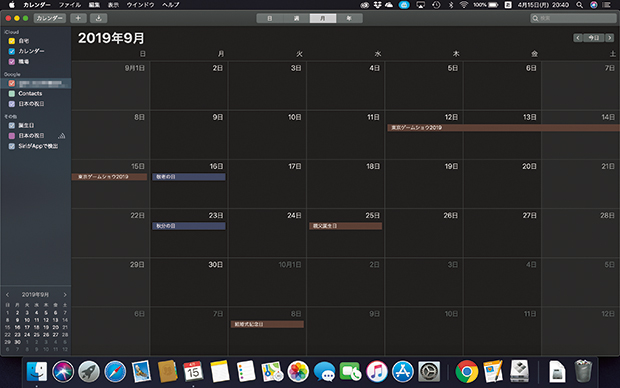Open the Apple menu

[x=12, y=5]
